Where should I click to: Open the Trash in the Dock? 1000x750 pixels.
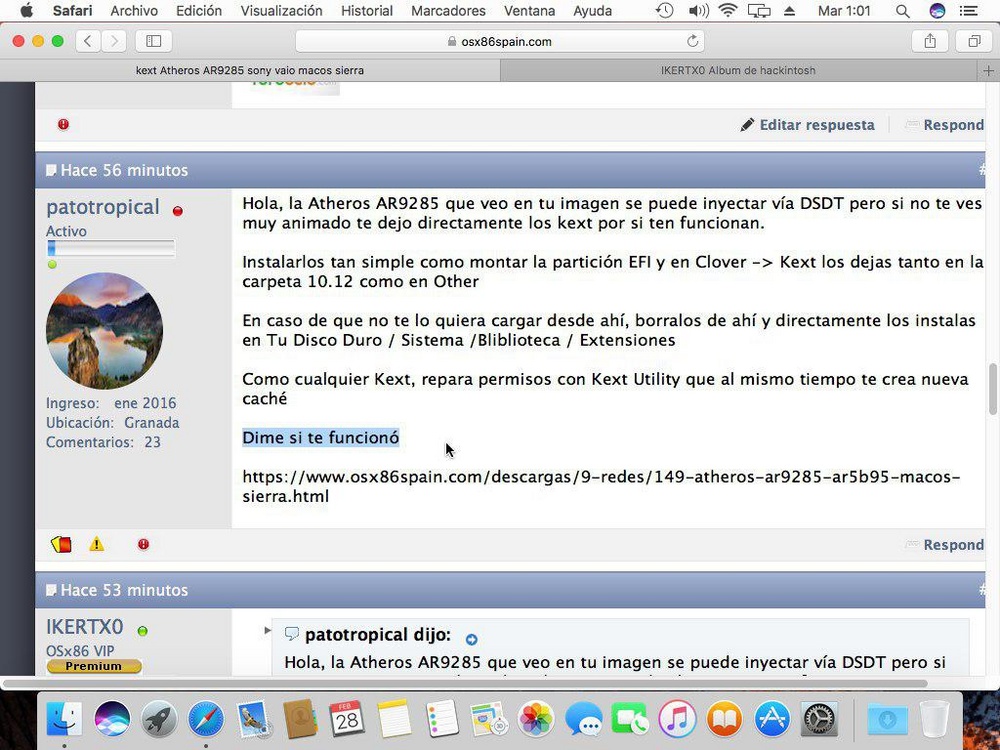click(x=934, y=718)
